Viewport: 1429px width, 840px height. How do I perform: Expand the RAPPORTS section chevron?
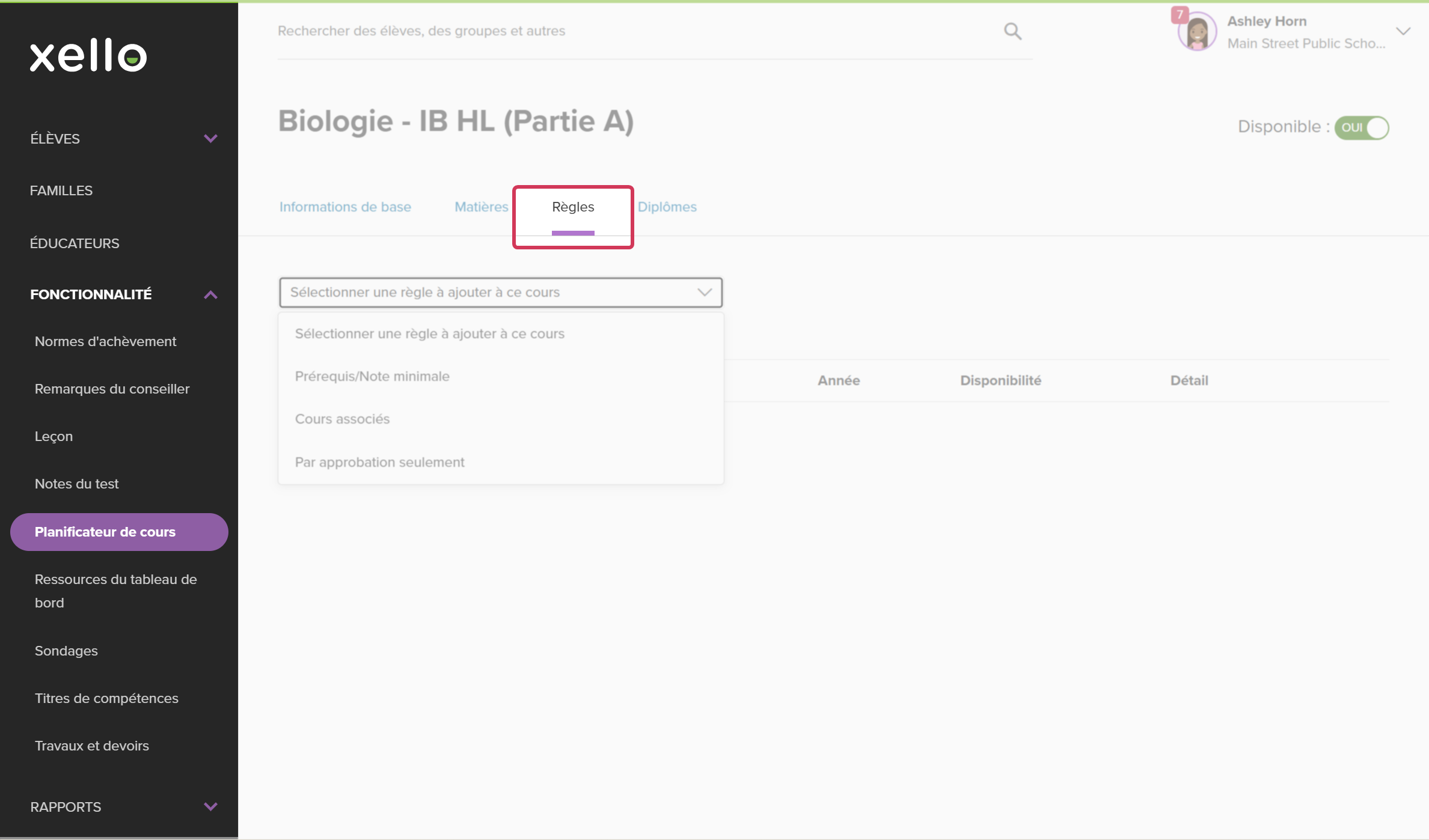[210, 806]
